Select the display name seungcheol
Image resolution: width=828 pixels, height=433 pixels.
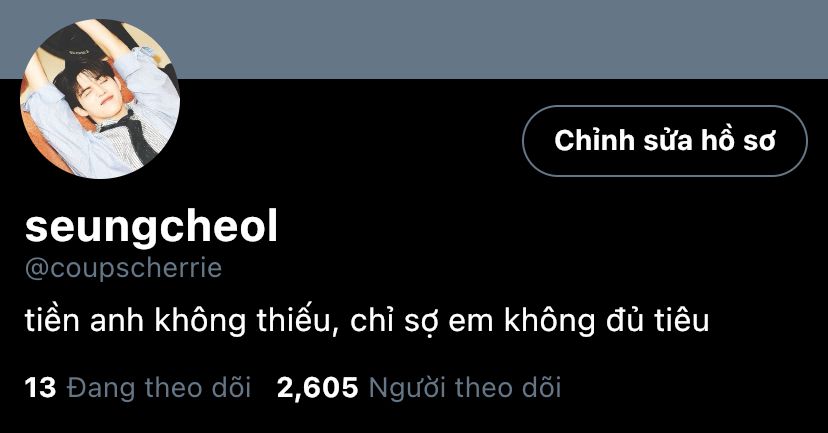pos(151,227)
